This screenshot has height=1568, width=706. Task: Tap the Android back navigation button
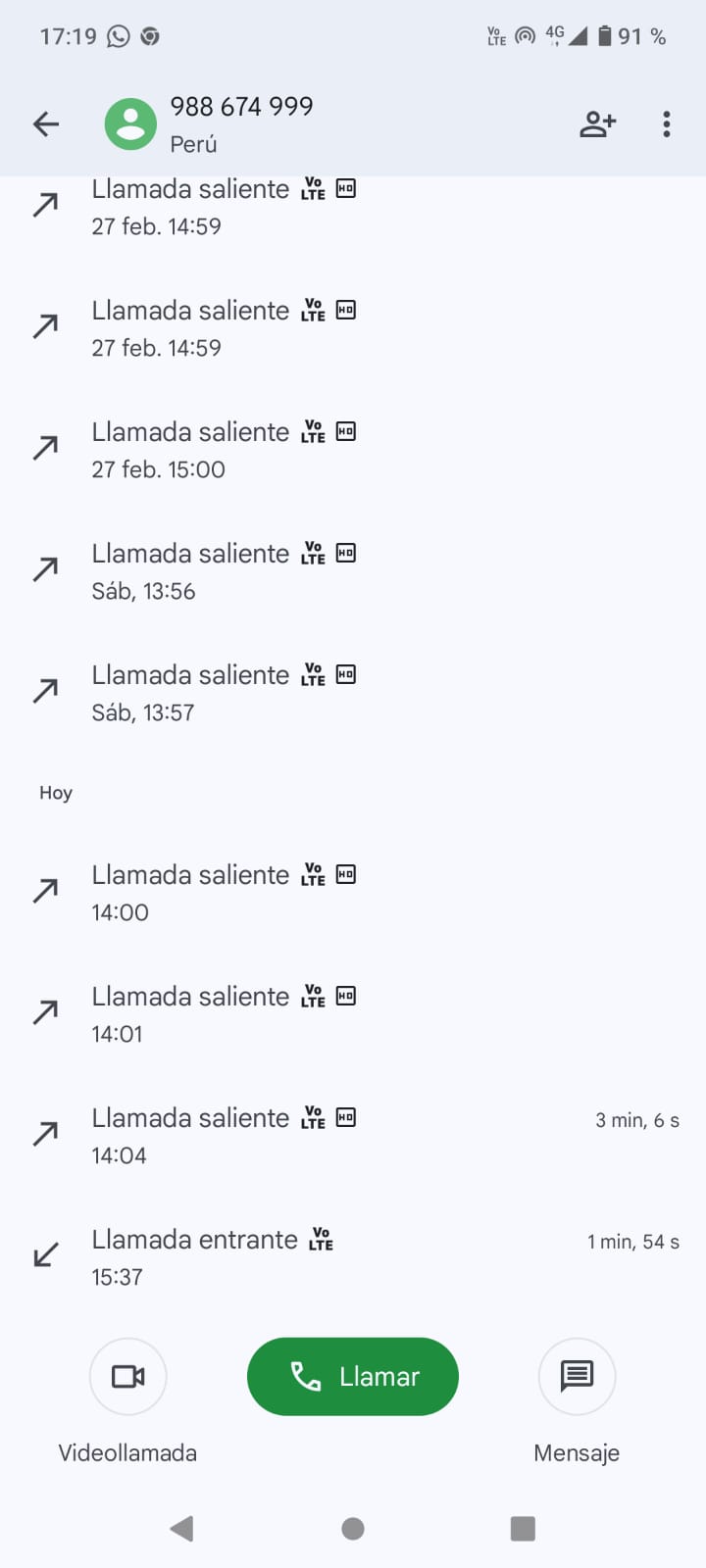(x=182, y=1528)
